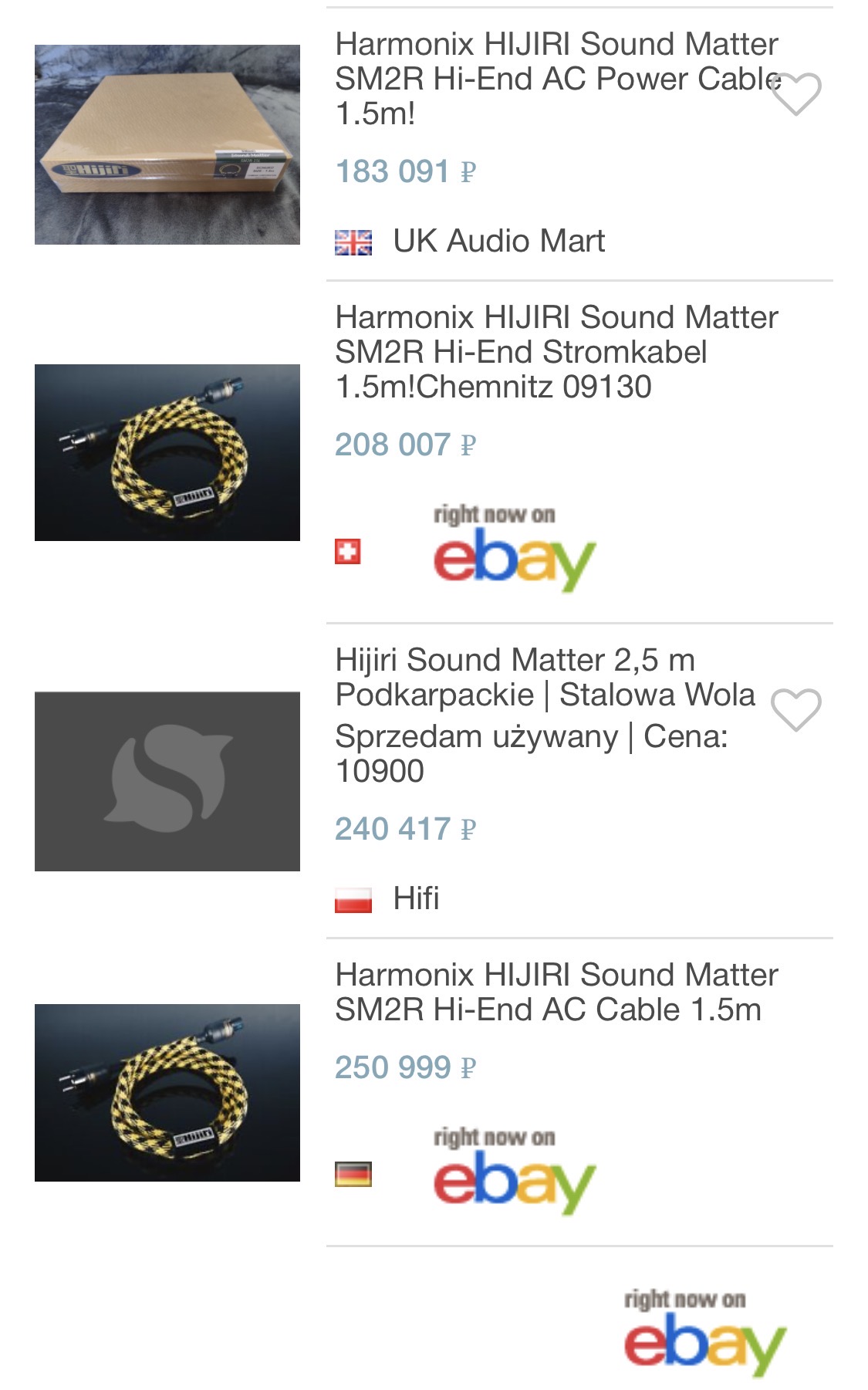The width and height of the screenshot is (868, 1390).
Task: Click the UK flag icon
Action: pos(353,242)
